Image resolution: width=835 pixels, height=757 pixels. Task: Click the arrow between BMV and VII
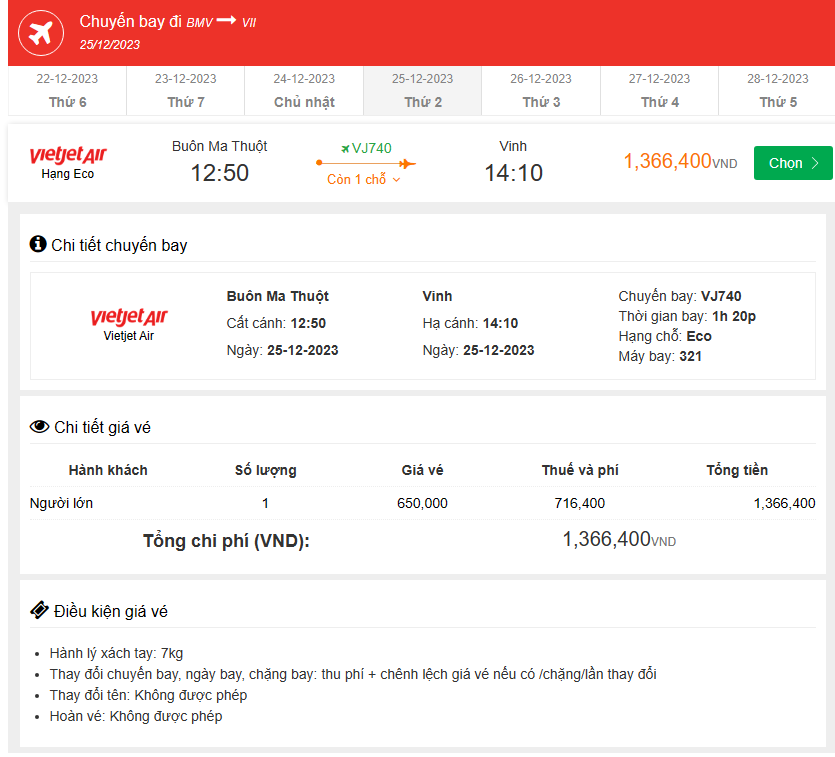tap(226, 21)
